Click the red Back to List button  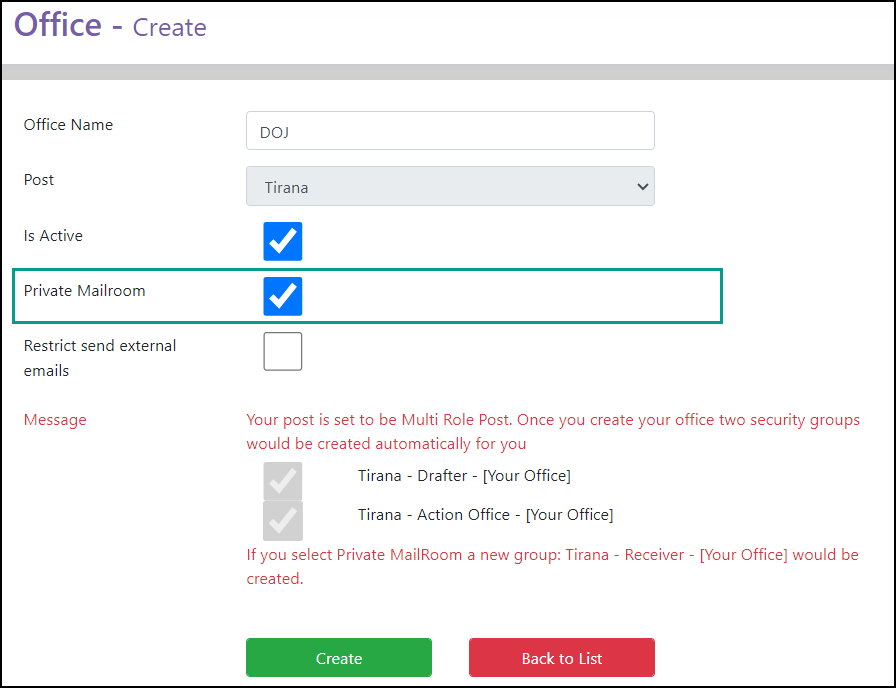(562, 658)
